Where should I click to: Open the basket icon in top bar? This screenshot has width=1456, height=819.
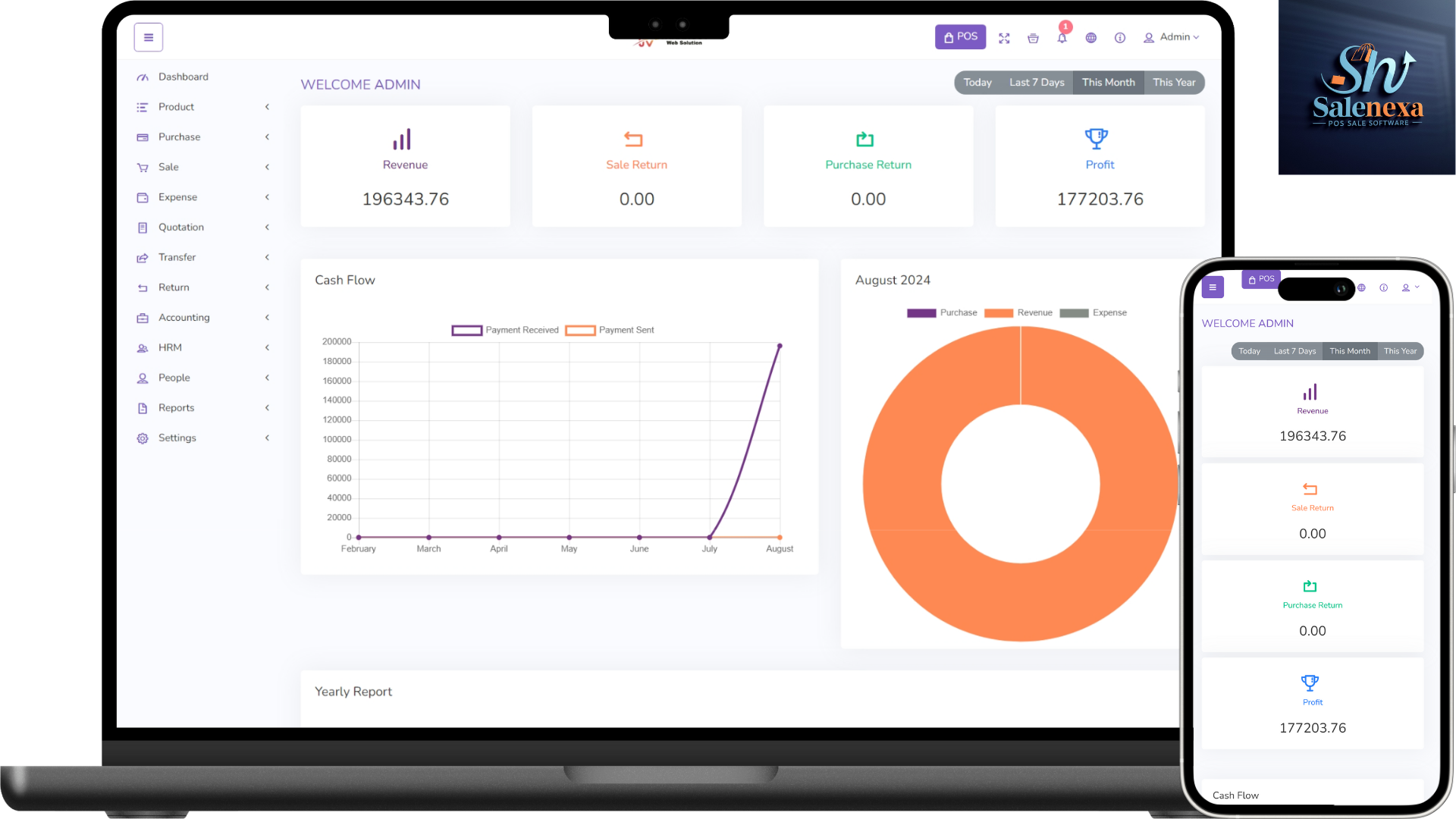1033,38
